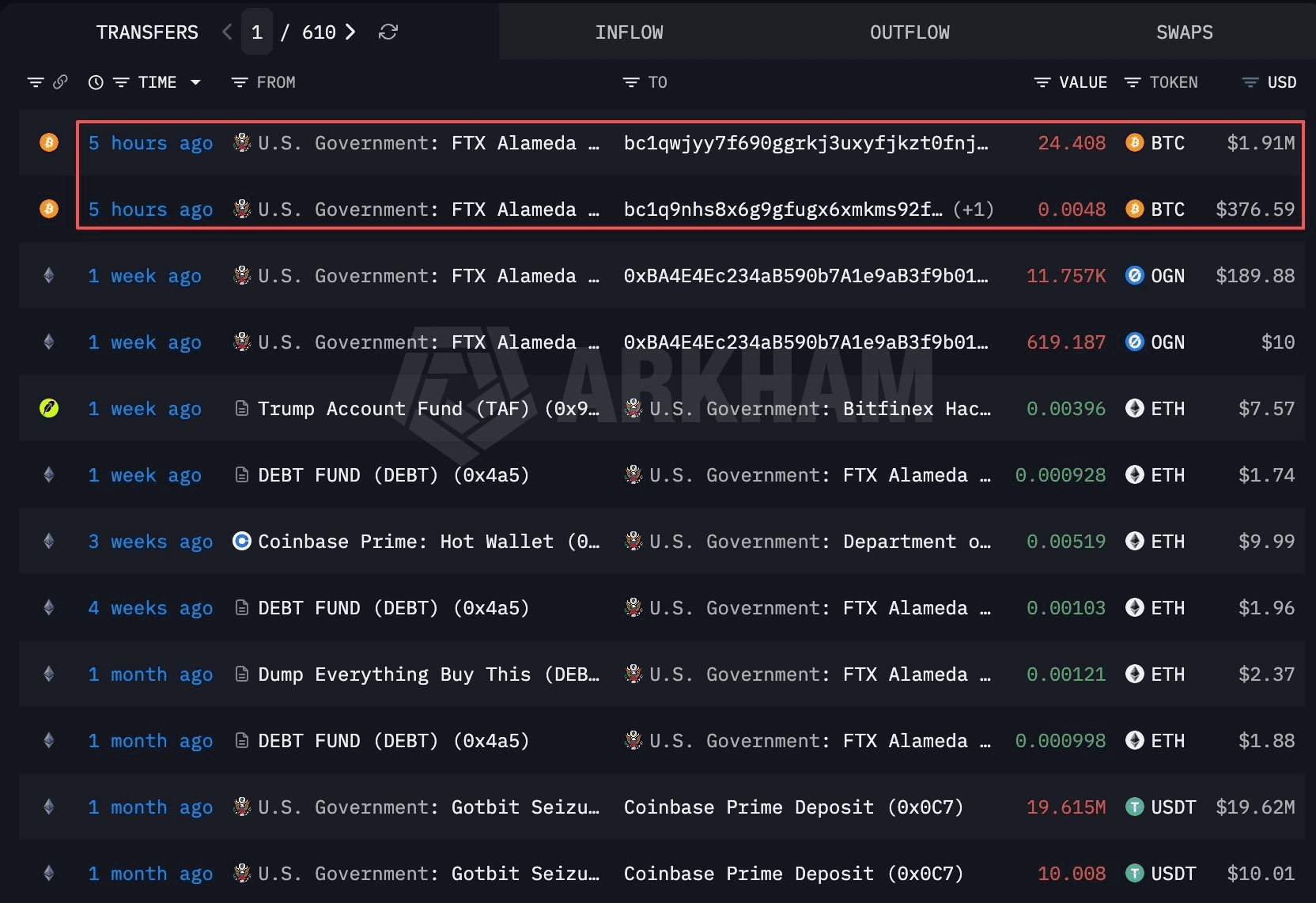Click the $376.59 USD amount
The width and height of the screenshot is (1316, 903).
pyautogui.click(x=1255, y=210)
